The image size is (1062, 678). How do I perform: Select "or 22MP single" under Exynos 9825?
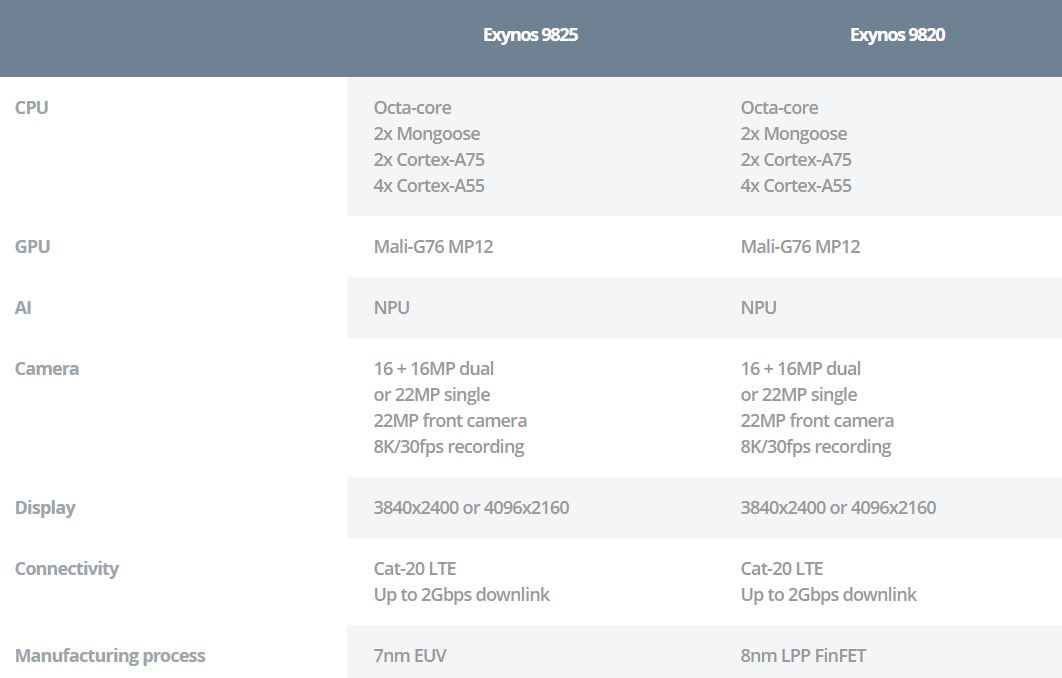(432, 395)
